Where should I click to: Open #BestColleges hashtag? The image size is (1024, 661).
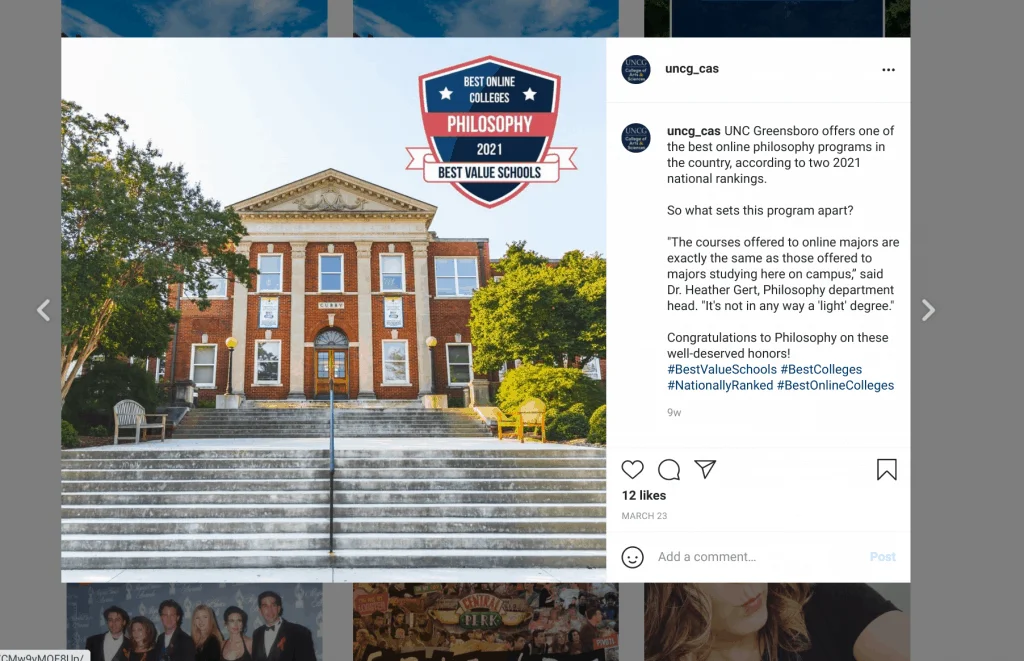(821, 369)
